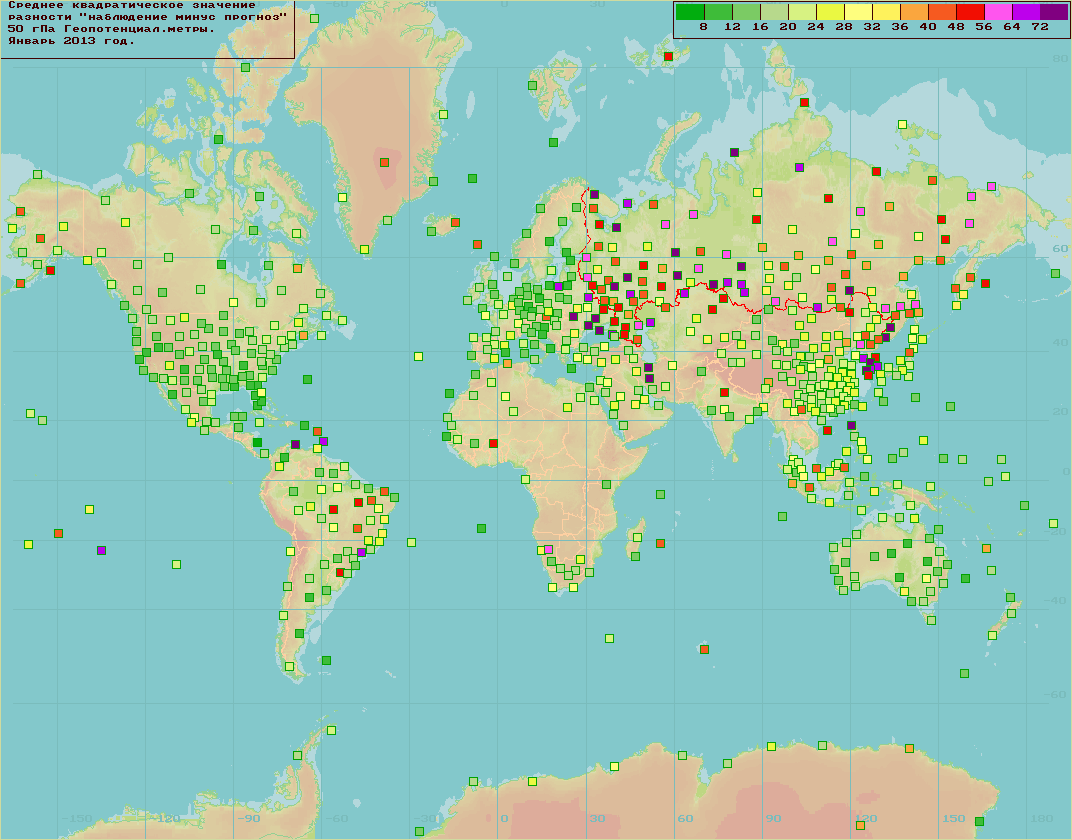Click the darkest green legend swatch below 8
The image size is (1072, 840).
click(x=690, y=12)
